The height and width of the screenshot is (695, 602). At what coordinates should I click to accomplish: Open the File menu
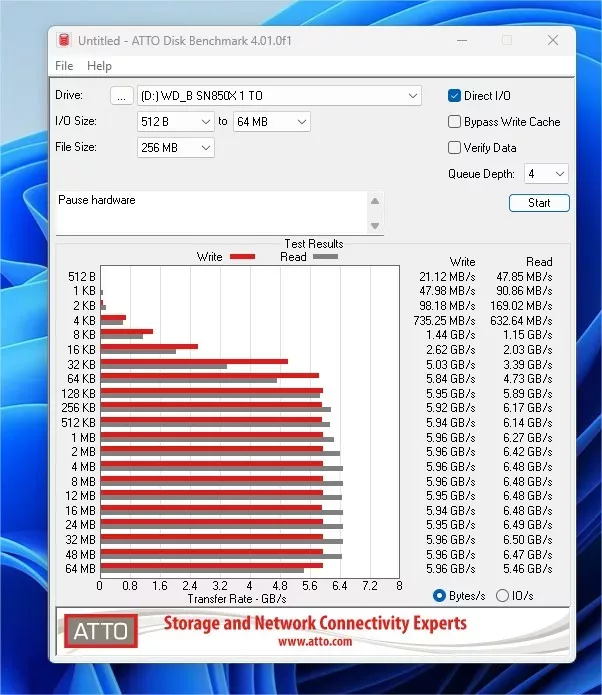pos(64,66)
